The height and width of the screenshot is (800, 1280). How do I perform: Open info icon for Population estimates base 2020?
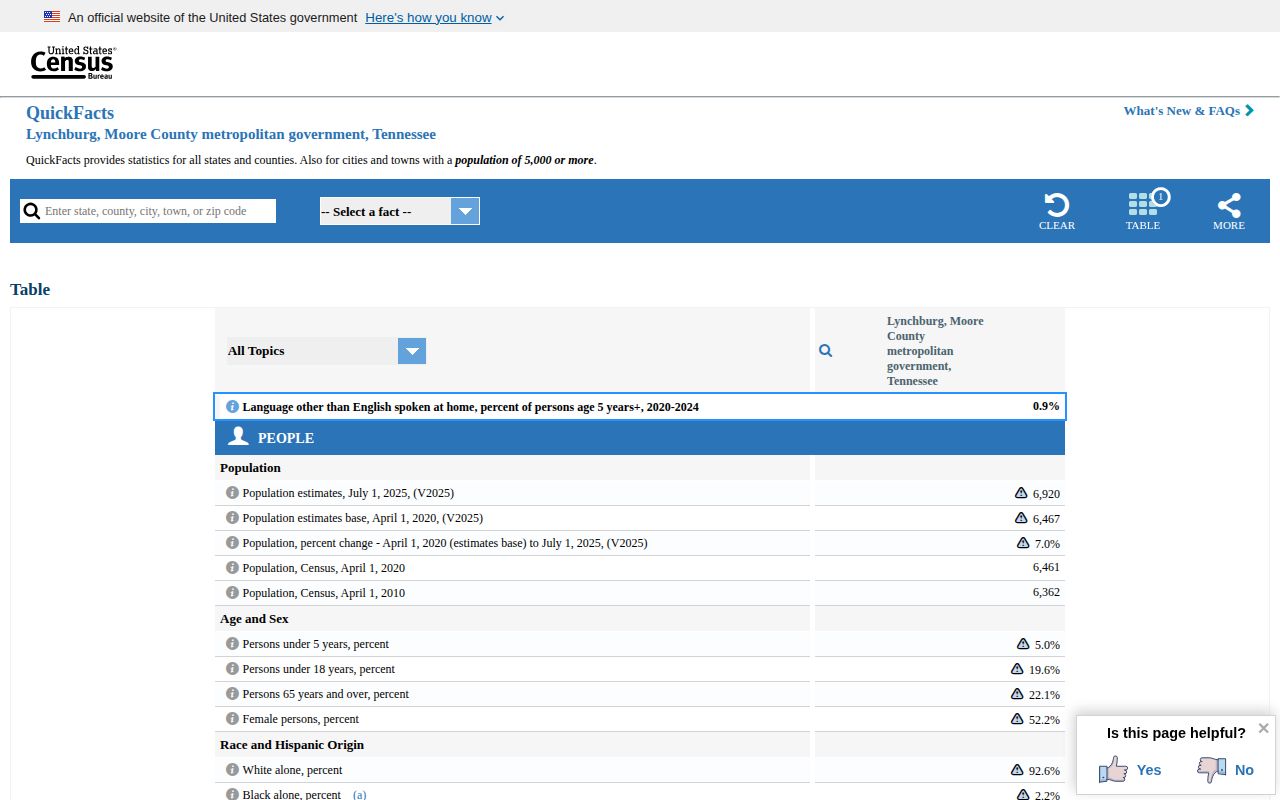[232, 518]
